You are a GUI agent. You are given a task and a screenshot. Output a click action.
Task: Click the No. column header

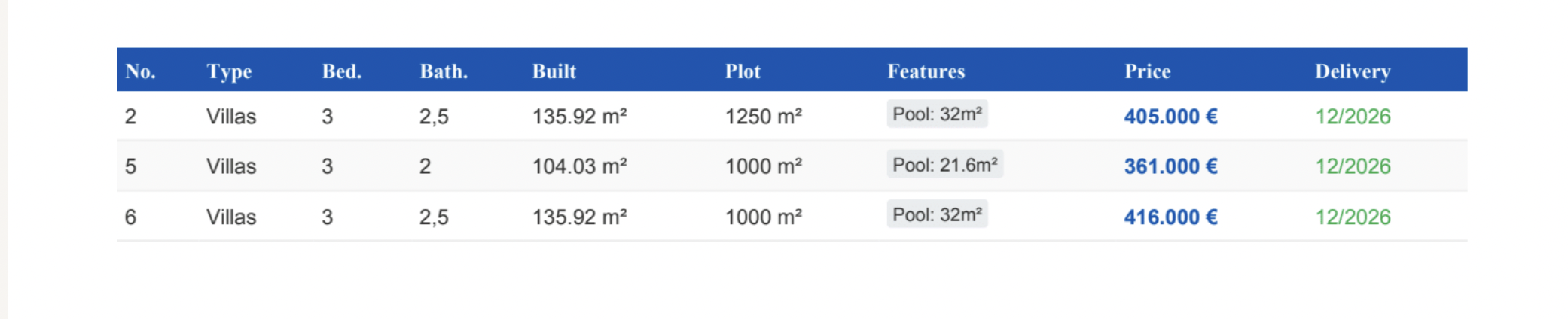[x=140, y=71]
